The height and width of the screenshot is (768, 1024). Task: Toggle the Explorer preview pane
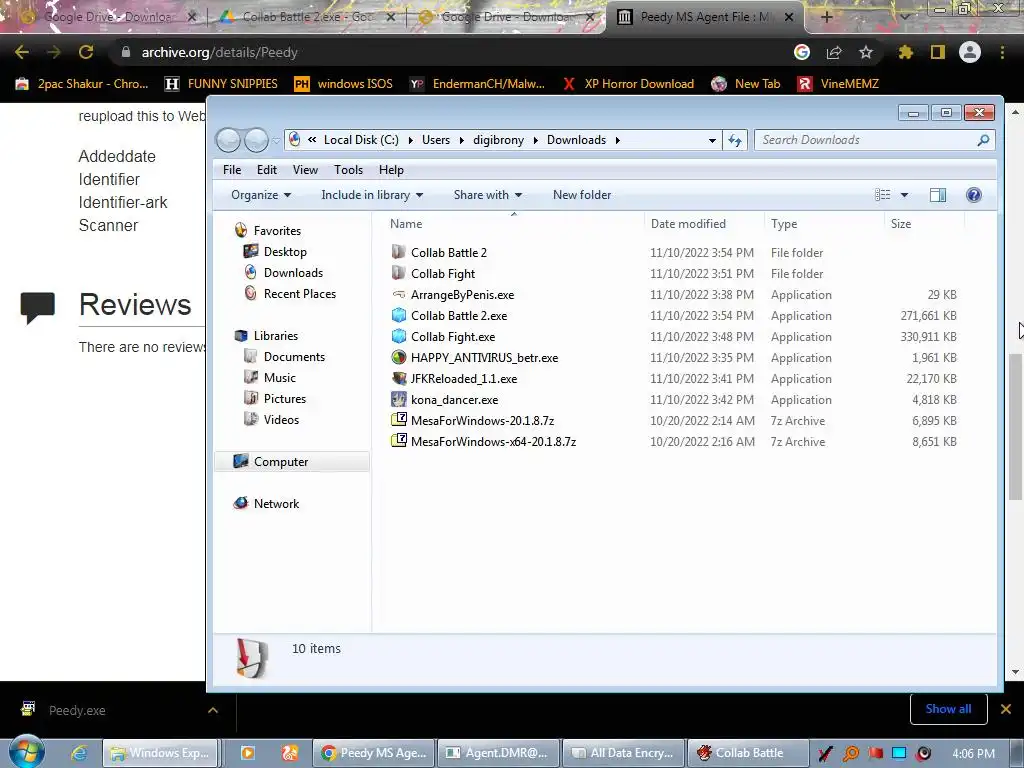(x=938, y=195)
